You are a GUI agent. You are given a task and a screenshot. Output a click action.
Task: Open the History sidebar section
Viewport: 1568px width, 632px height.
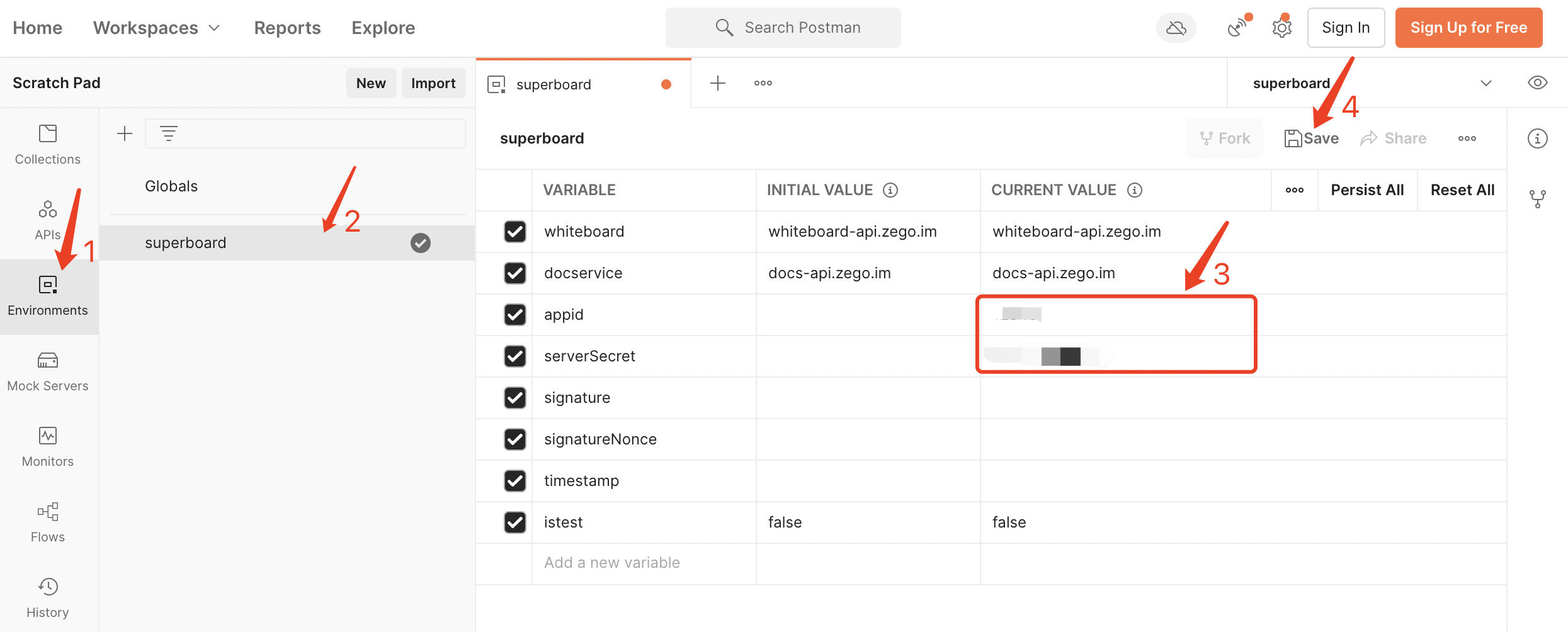pos(48,598)
